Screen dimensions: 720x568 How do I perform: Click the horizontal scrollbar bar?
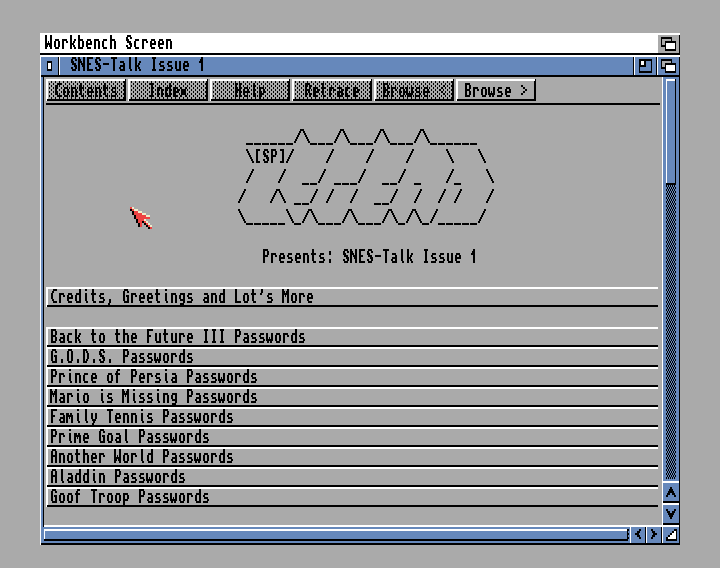click(336, 534)
